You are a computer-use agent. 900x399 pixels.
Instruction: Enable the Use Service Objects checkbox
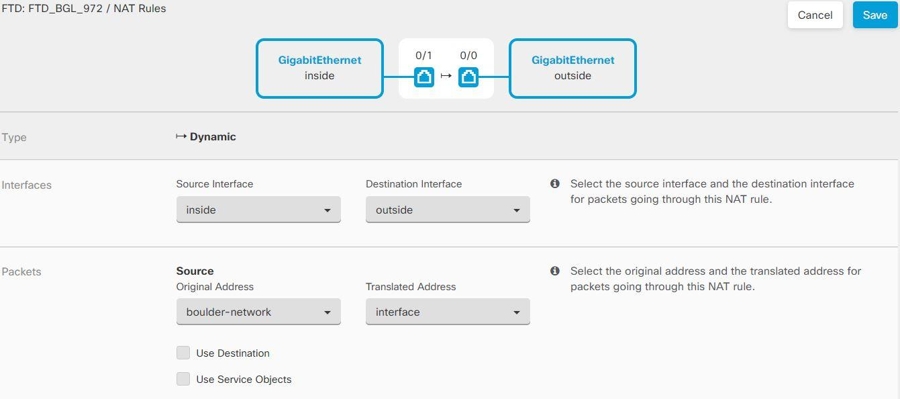point(183,379)
